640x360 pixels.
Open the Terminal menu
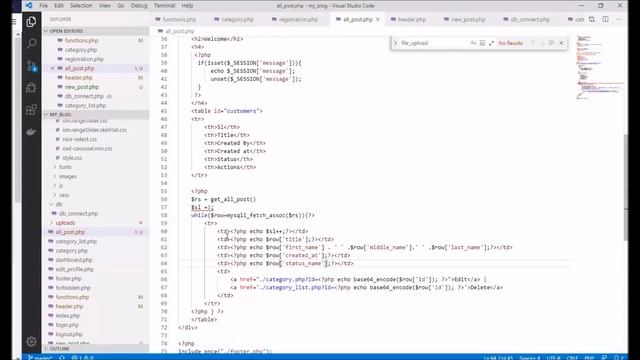pyautogui.click(x=164, y=6)
